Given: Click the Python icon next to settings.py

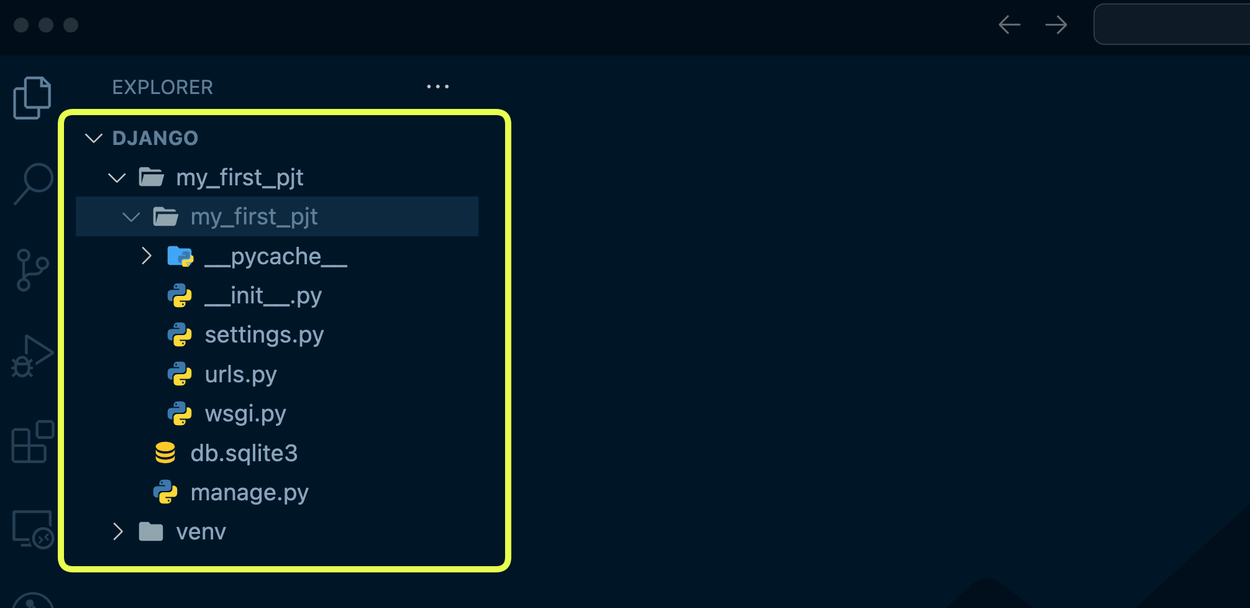Looking at the screenshot, I should 181,334.
